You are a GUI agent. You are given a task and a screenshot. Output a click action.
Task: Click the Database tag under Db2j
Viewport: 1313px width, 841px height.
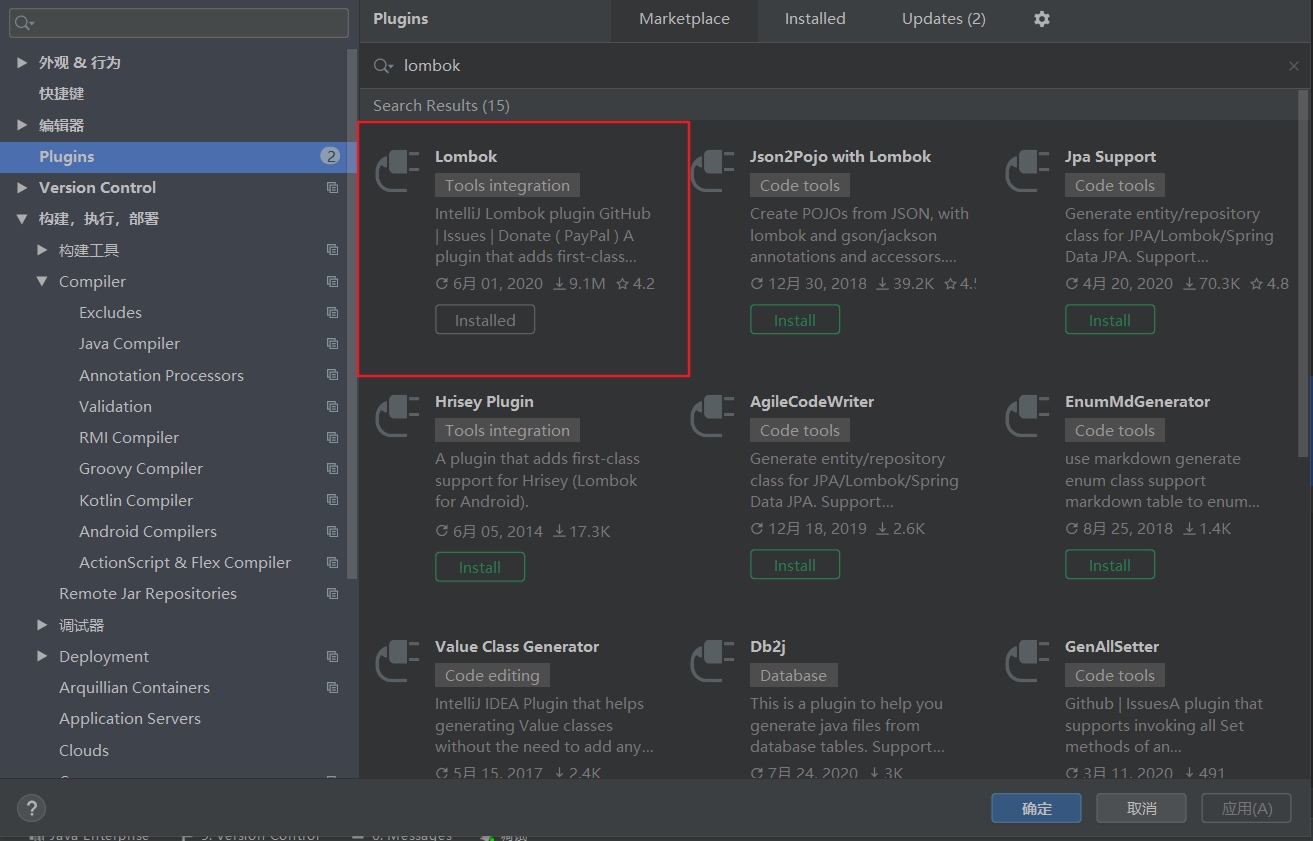[793, 676]
